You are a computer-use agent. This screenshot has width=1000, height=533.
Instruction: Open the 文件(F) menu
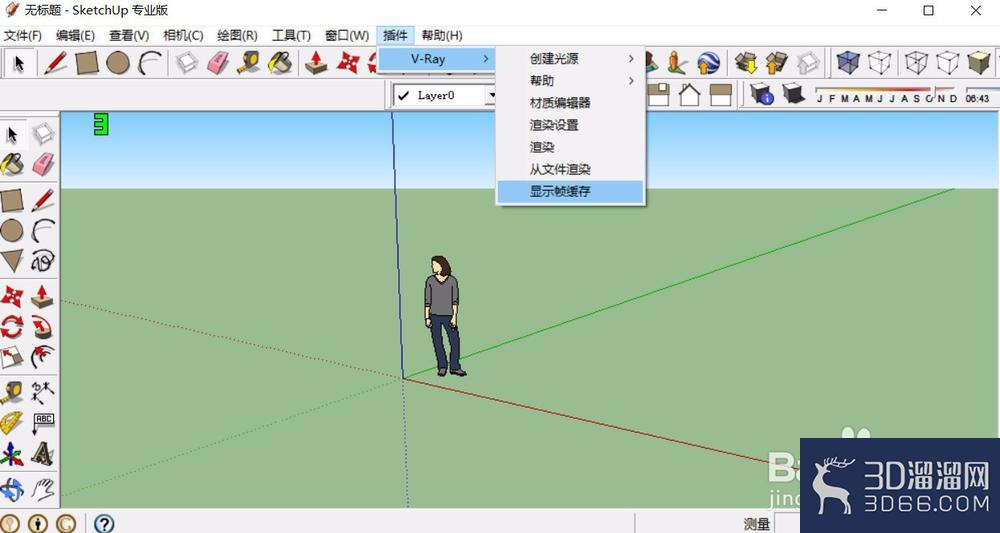23,36
